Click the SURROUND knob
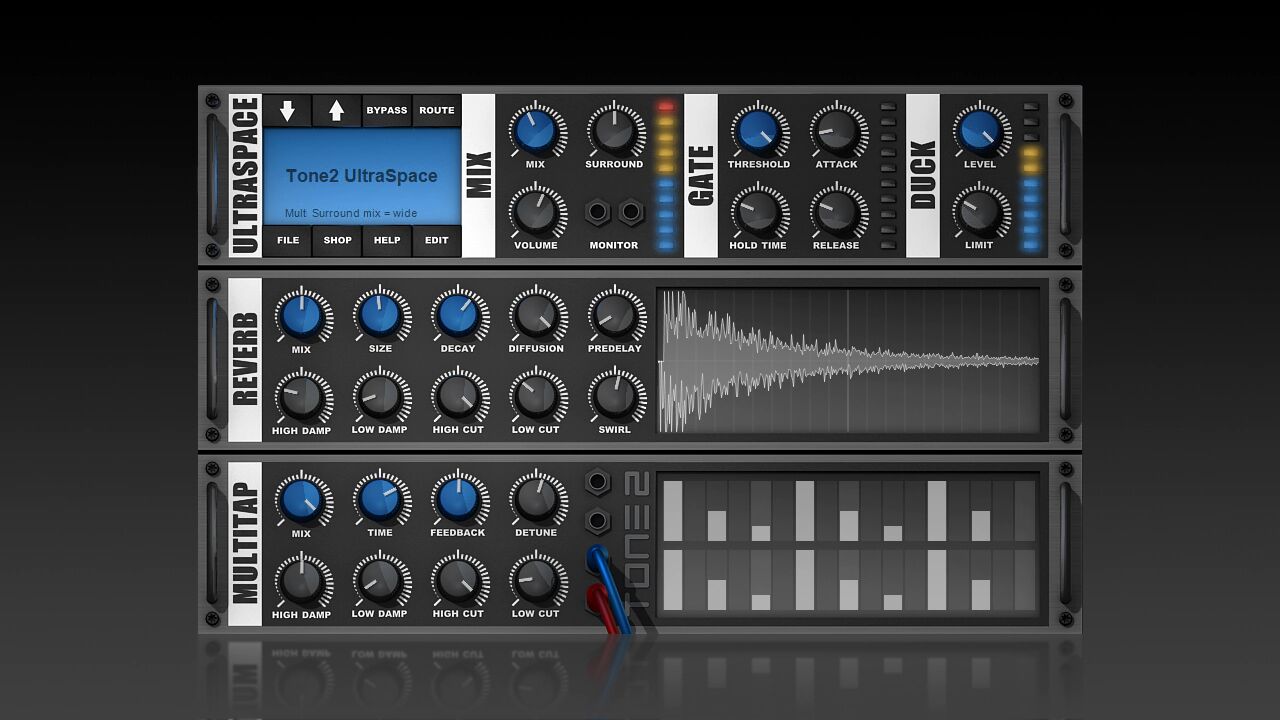Viewport: 1280px width, 720px height. (x=614, y=130)
